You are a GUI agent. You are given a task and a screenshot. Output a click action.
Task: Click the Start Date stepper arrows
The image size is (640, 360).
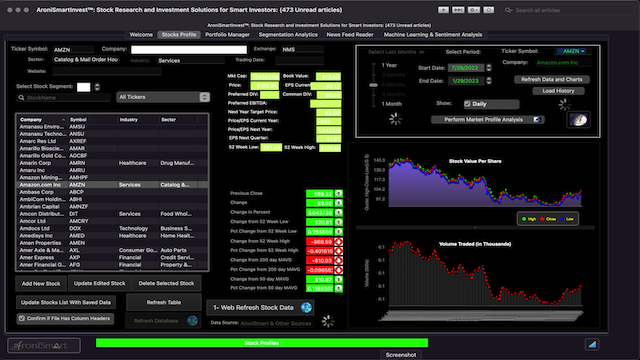point(489,68)
